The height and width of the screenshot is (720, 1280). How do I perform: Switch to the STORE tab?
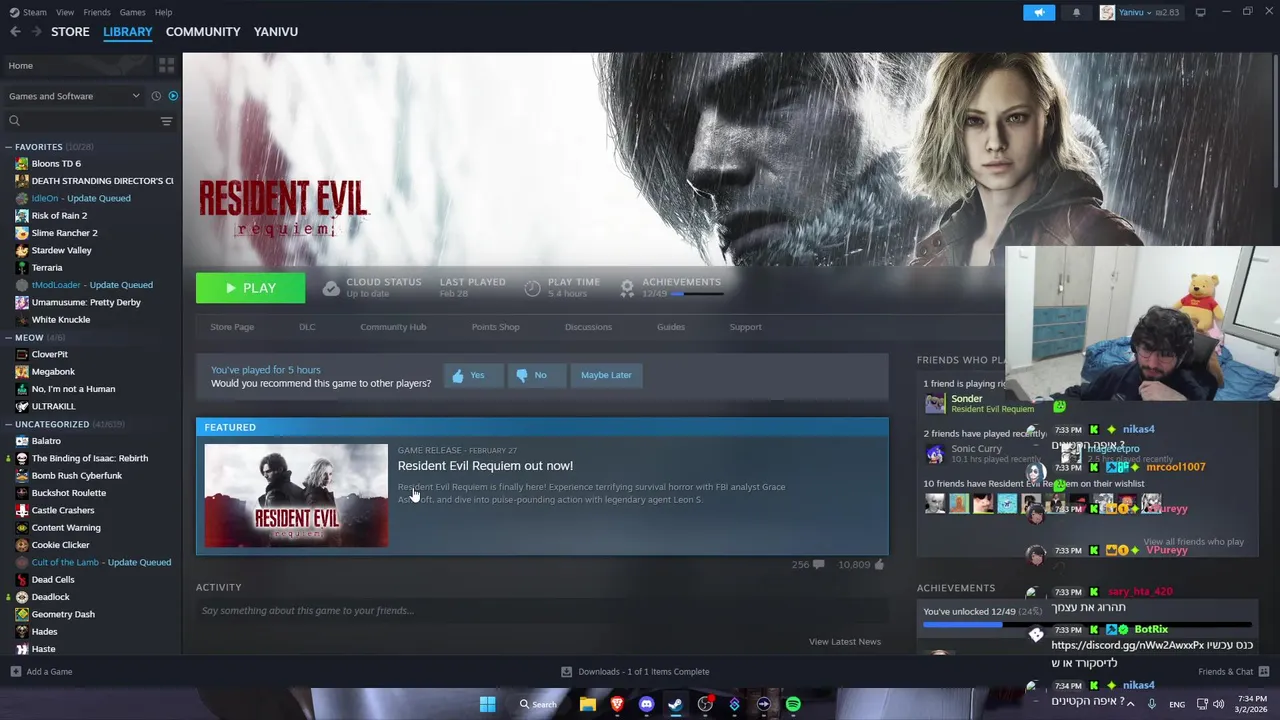(x=70, y=32)
